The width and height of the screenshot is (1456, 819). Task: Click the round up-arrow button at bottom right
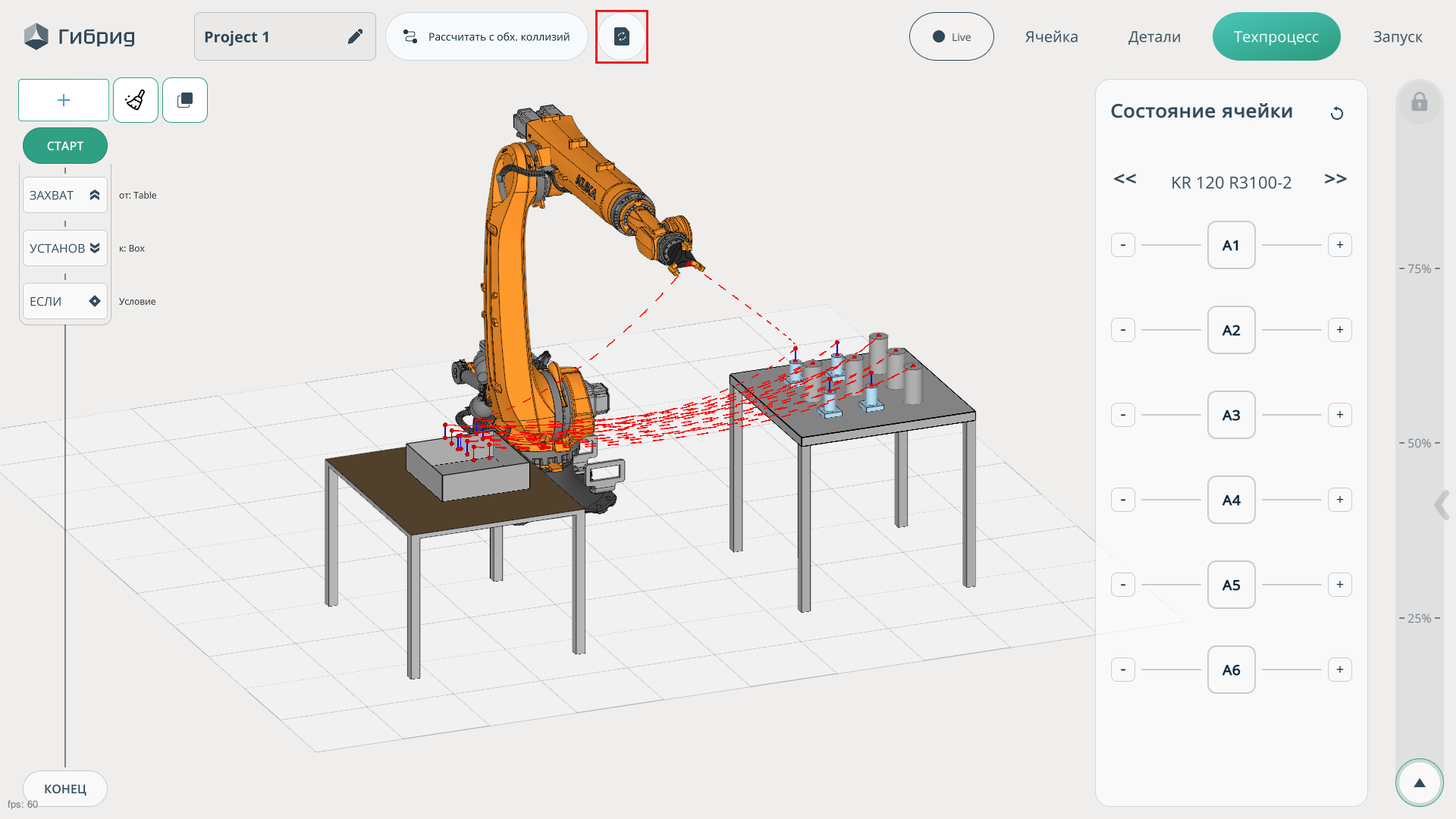point(1419,783)
